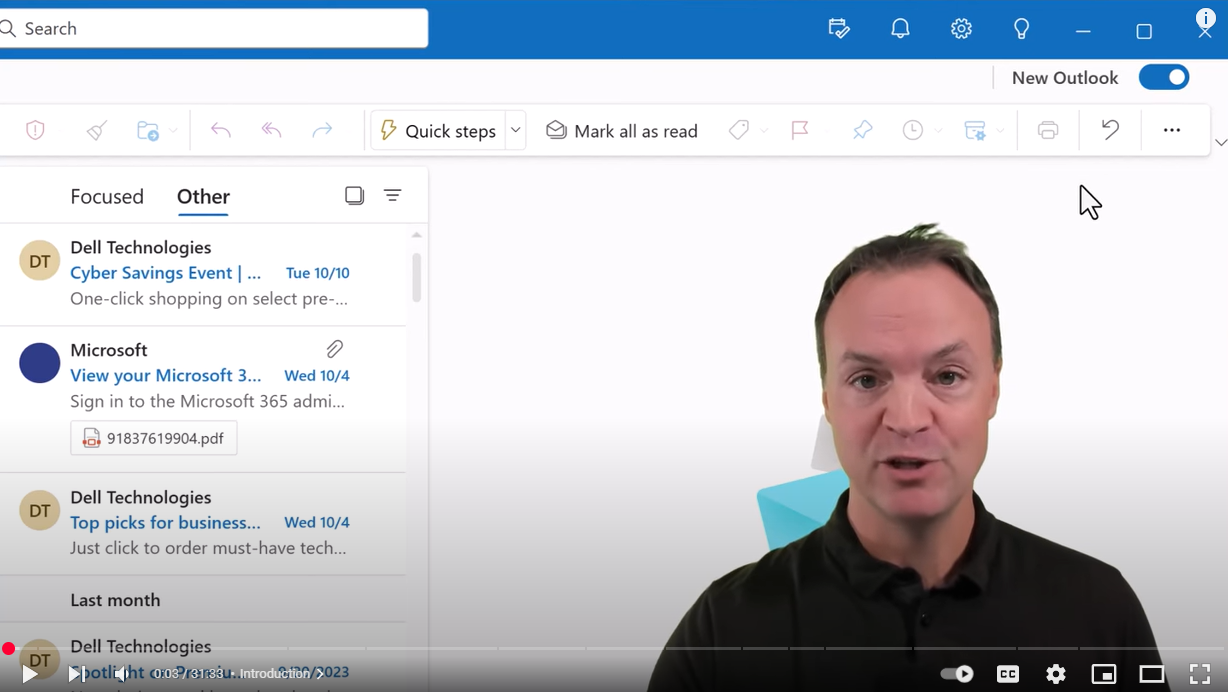
Task: Expand the Quick steps dropdown arrow
Action: pos(516,130)
